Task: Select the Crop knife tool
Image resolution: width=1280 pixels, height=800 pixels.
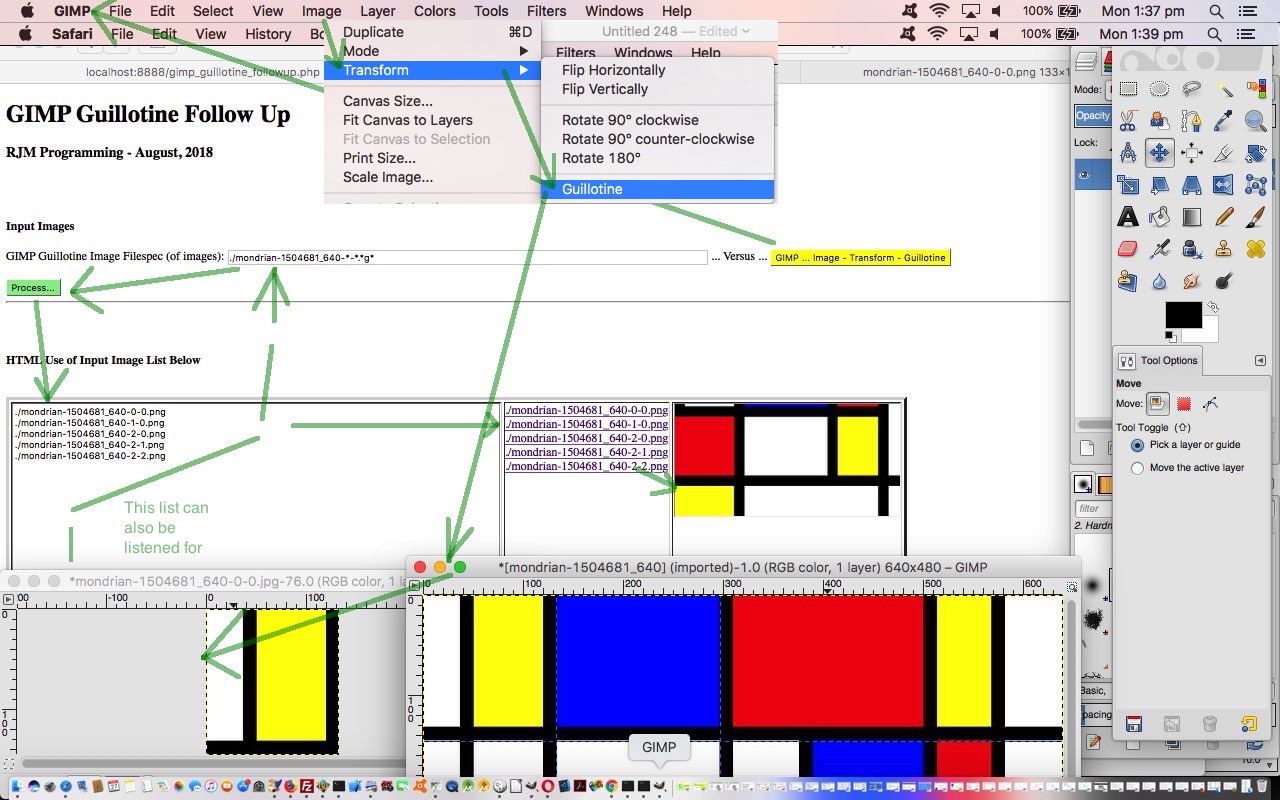Action: click(1224, 153)
